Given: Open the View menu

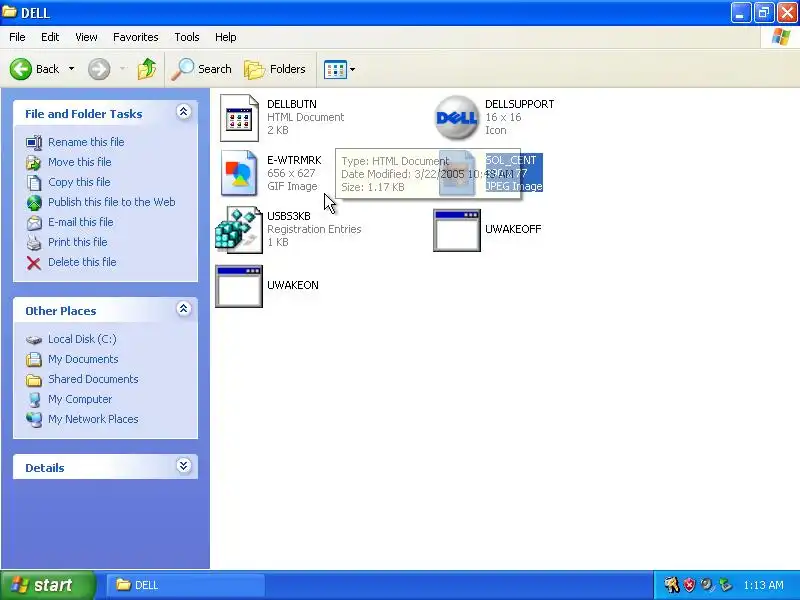Looking at the screenshot, I should pos(86,37).
